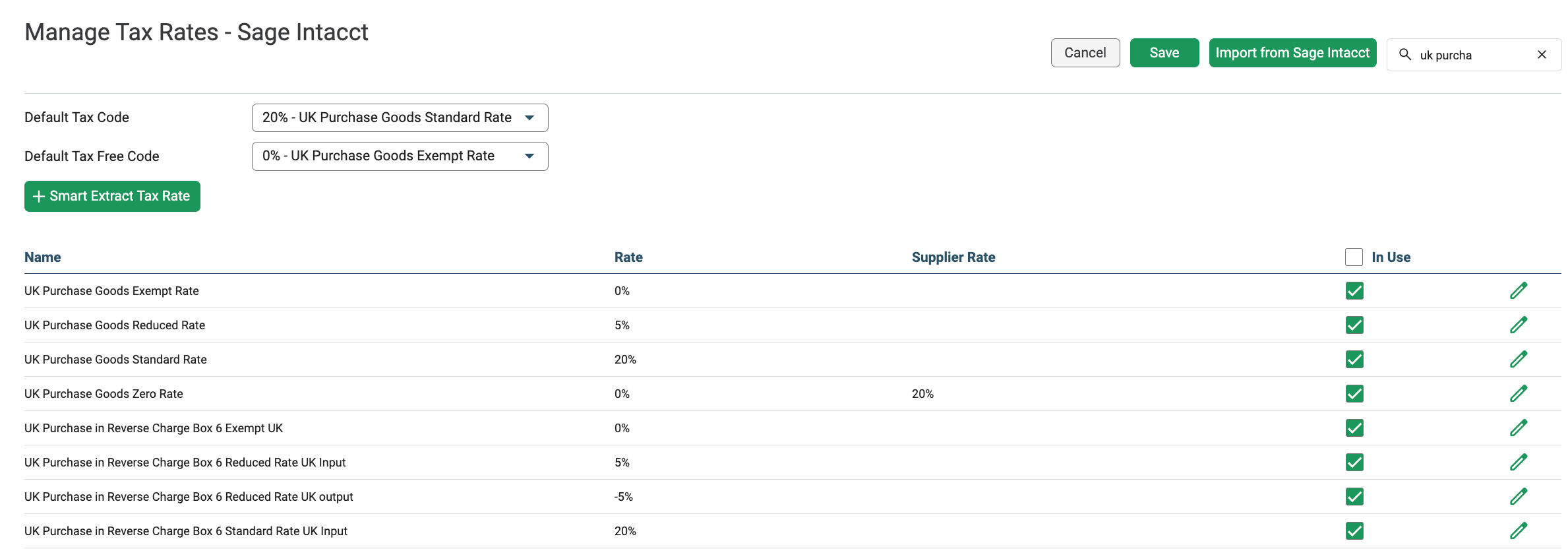The width and height of the screenshot is (1568, 549).
Task: Uncheck In Use for UK Purchase Goods Reduced Rate
Action: (x=1354, y=325)
